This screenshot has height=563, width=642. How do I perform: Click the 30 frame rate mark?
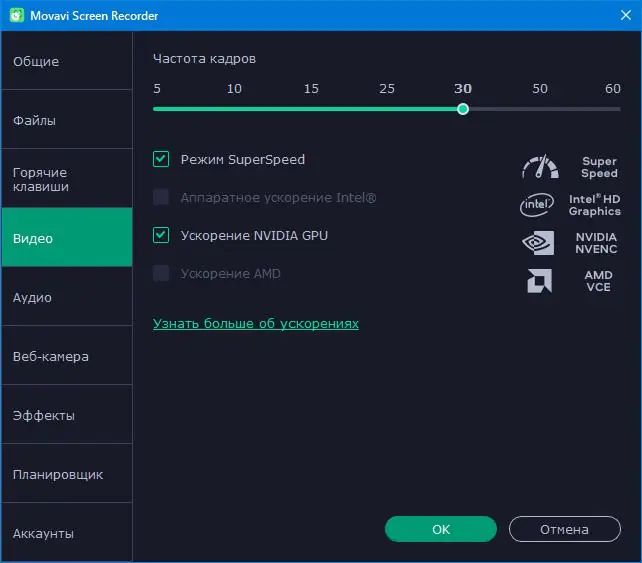pyautogui.click(x=463, y=88)
